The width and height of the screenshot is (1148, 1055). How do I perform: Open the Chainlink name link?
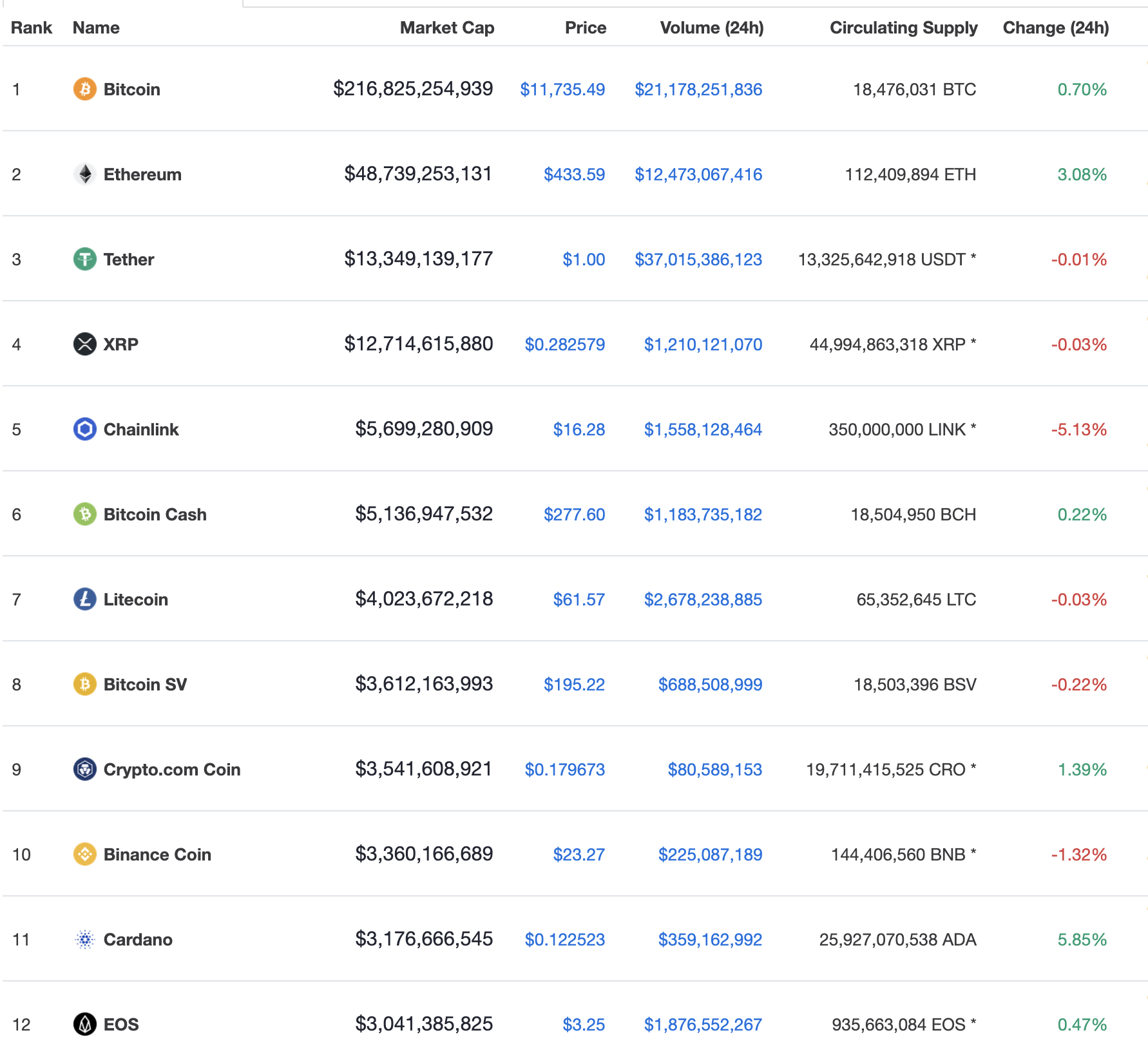[x=141, y=429]
